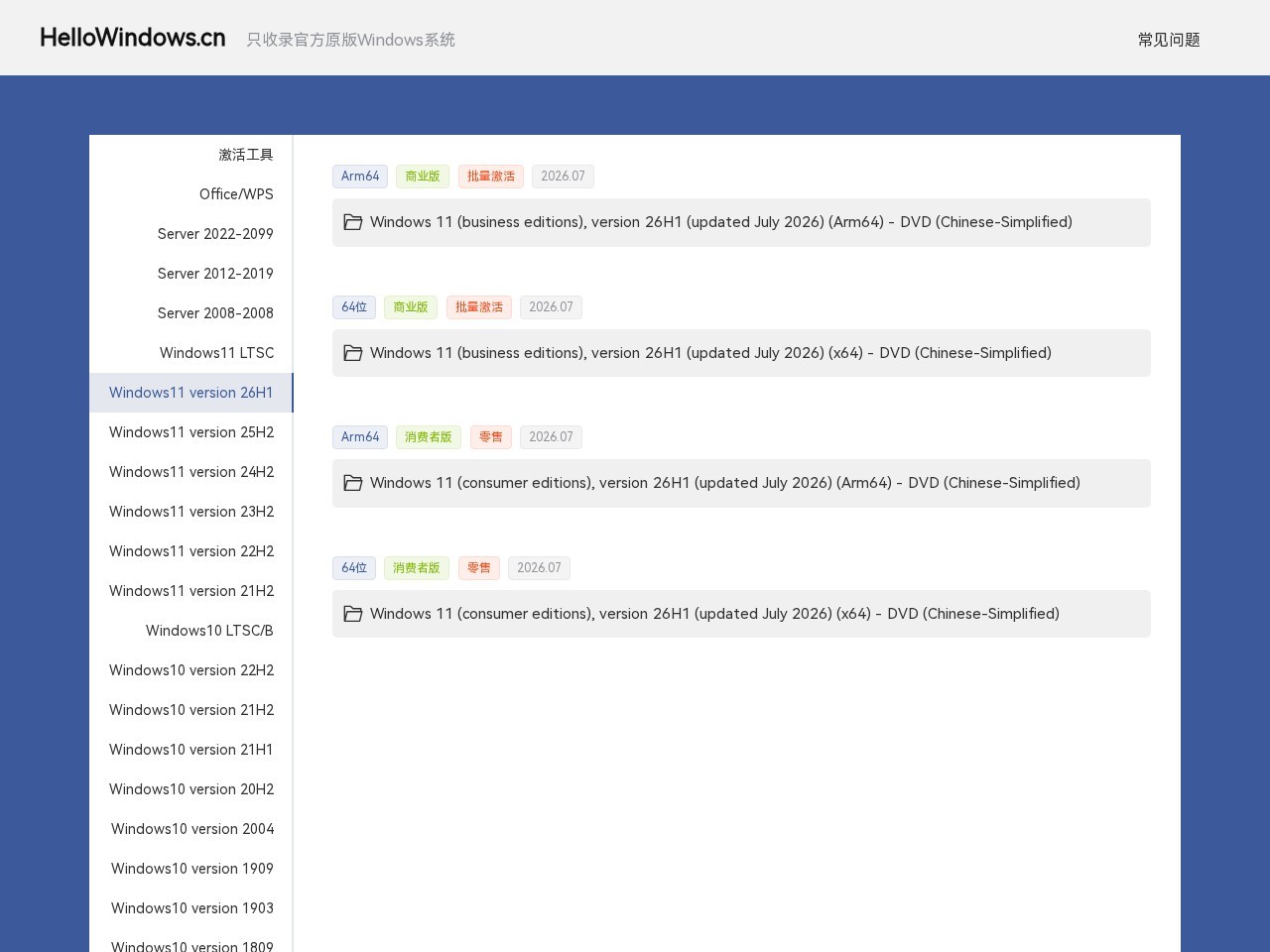
Task: Open Windows10 version 22H2 list
Action: (191, 670)
